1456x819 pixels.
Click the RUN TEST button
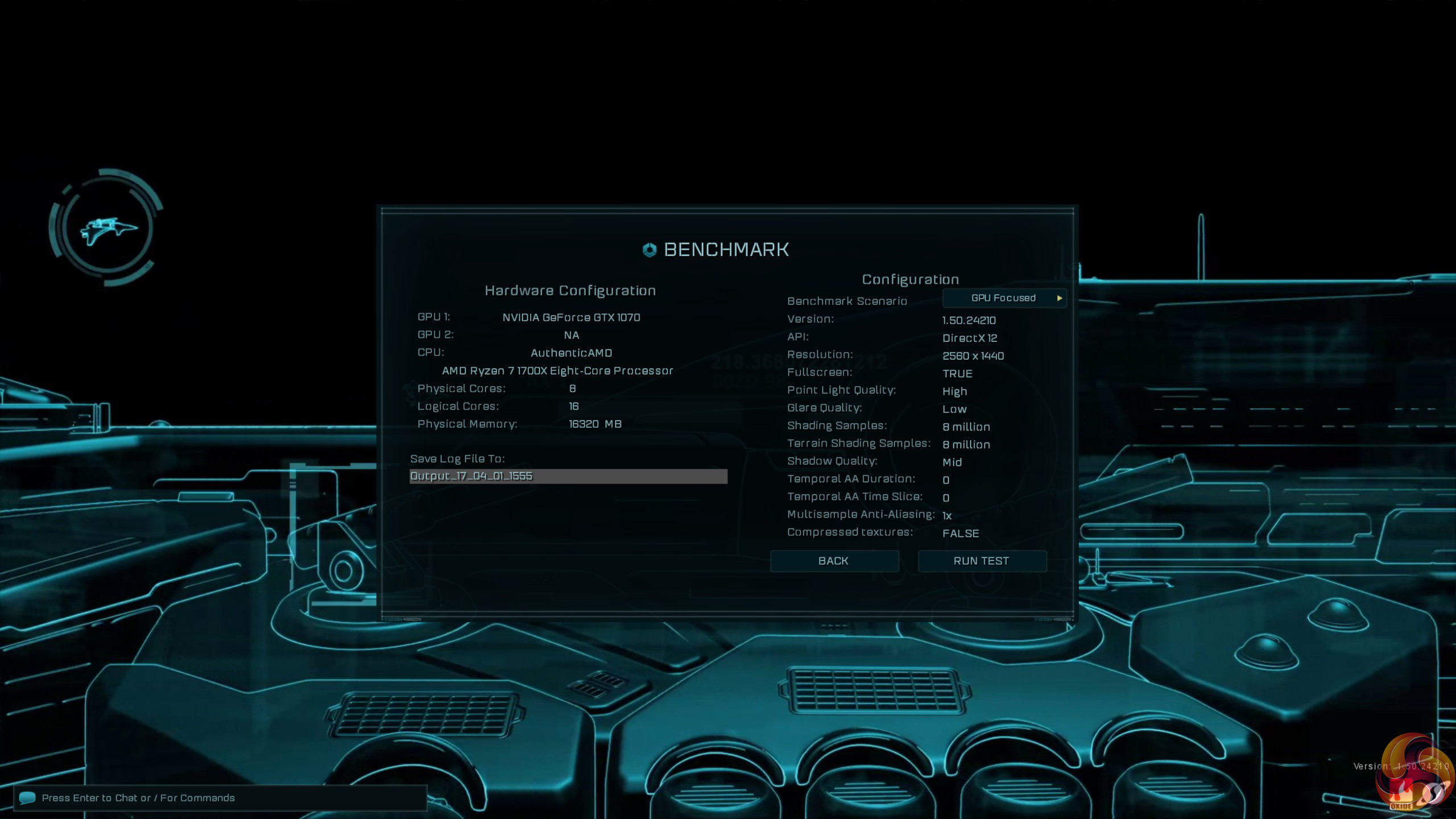pyautogui.click(x=982, y=561)
